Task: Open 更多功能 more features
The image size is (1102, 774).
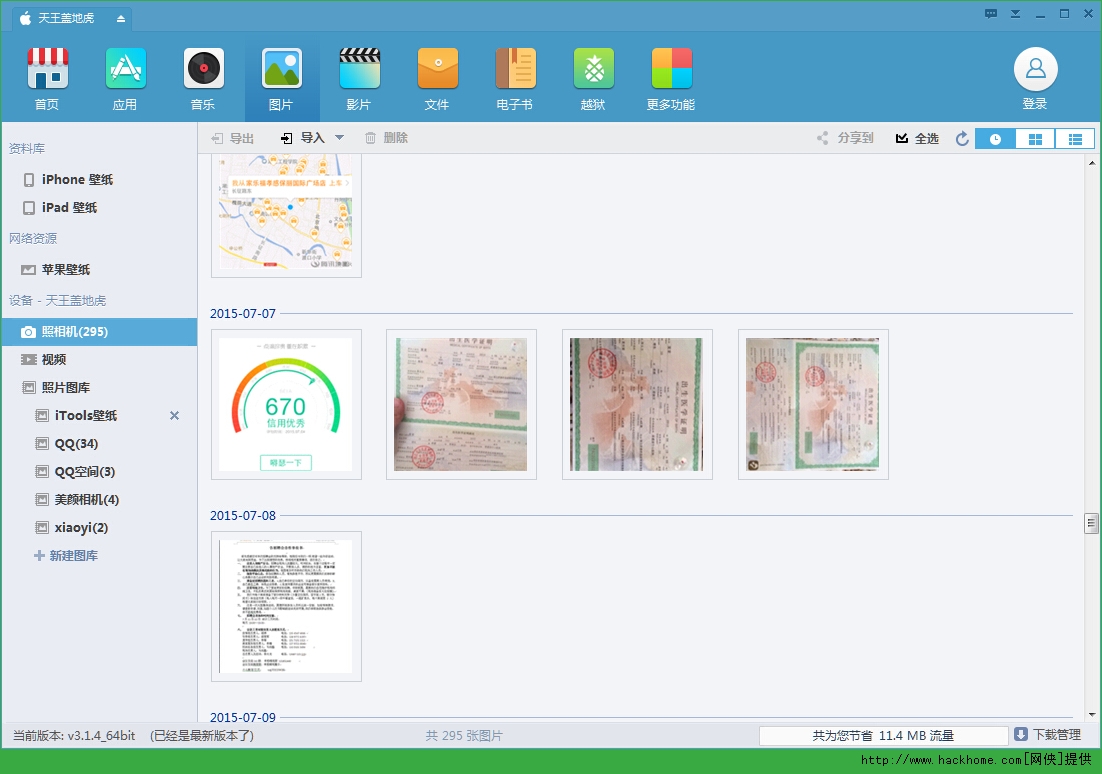Action: point(671,79)
